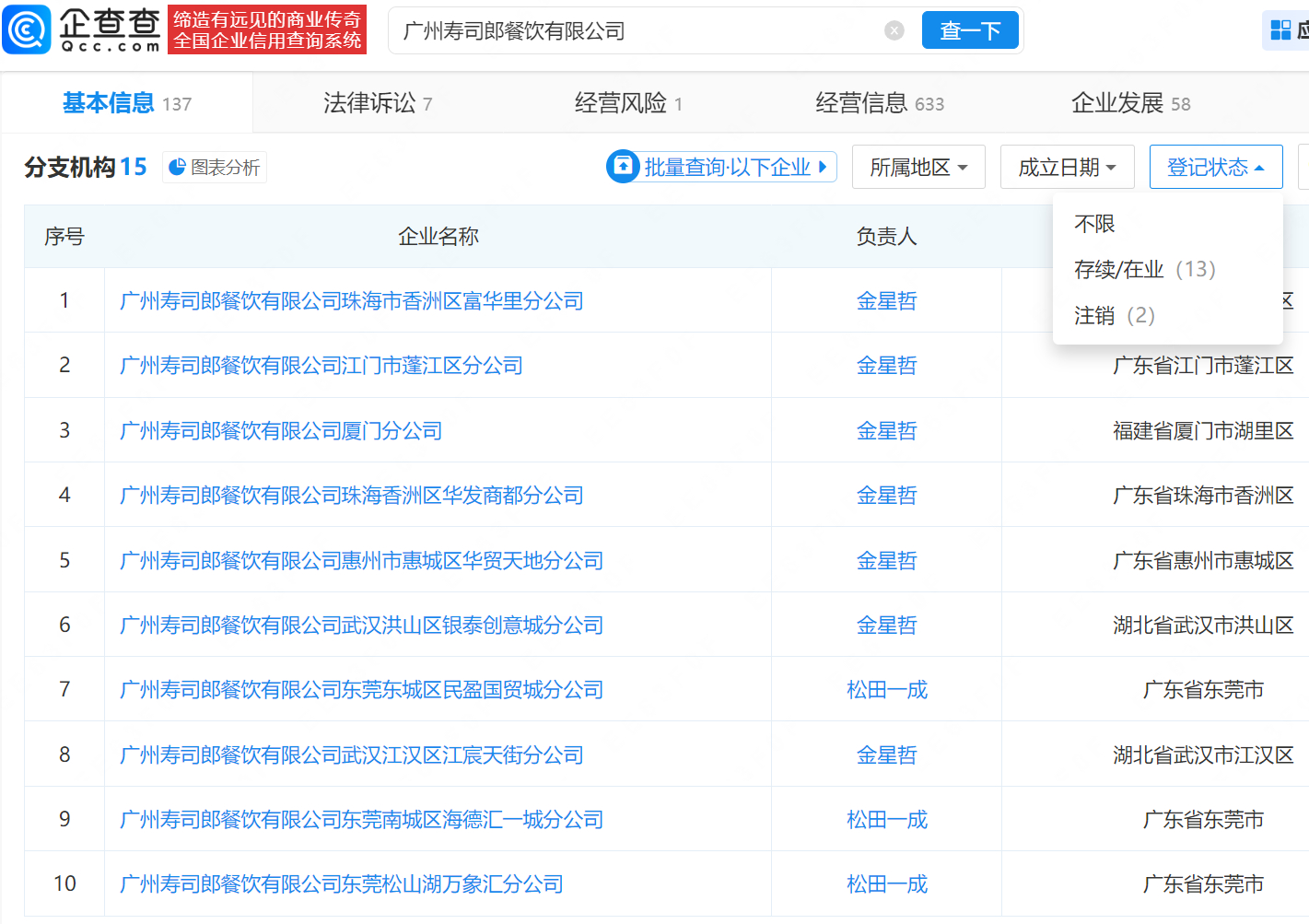Go to the 企业发展 tab
1309x924 pixels.
click(x=1131, y=103)
